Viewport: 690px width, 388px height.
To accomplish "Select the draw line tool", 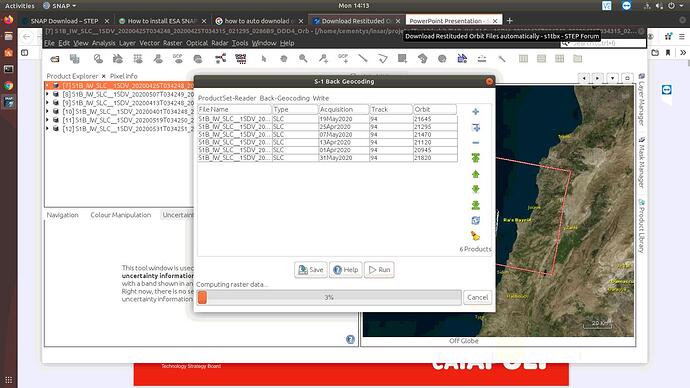I will point(363,59).
